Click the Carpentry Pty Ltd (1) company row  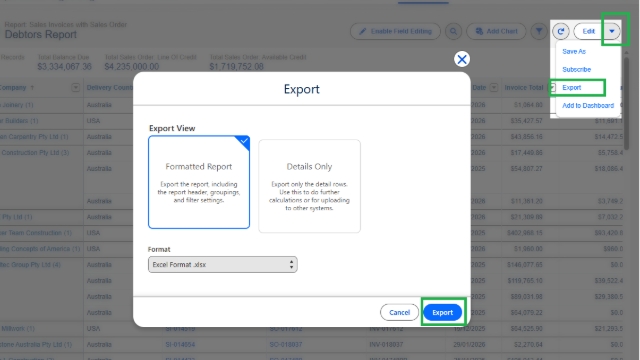[x=34, y=137]
